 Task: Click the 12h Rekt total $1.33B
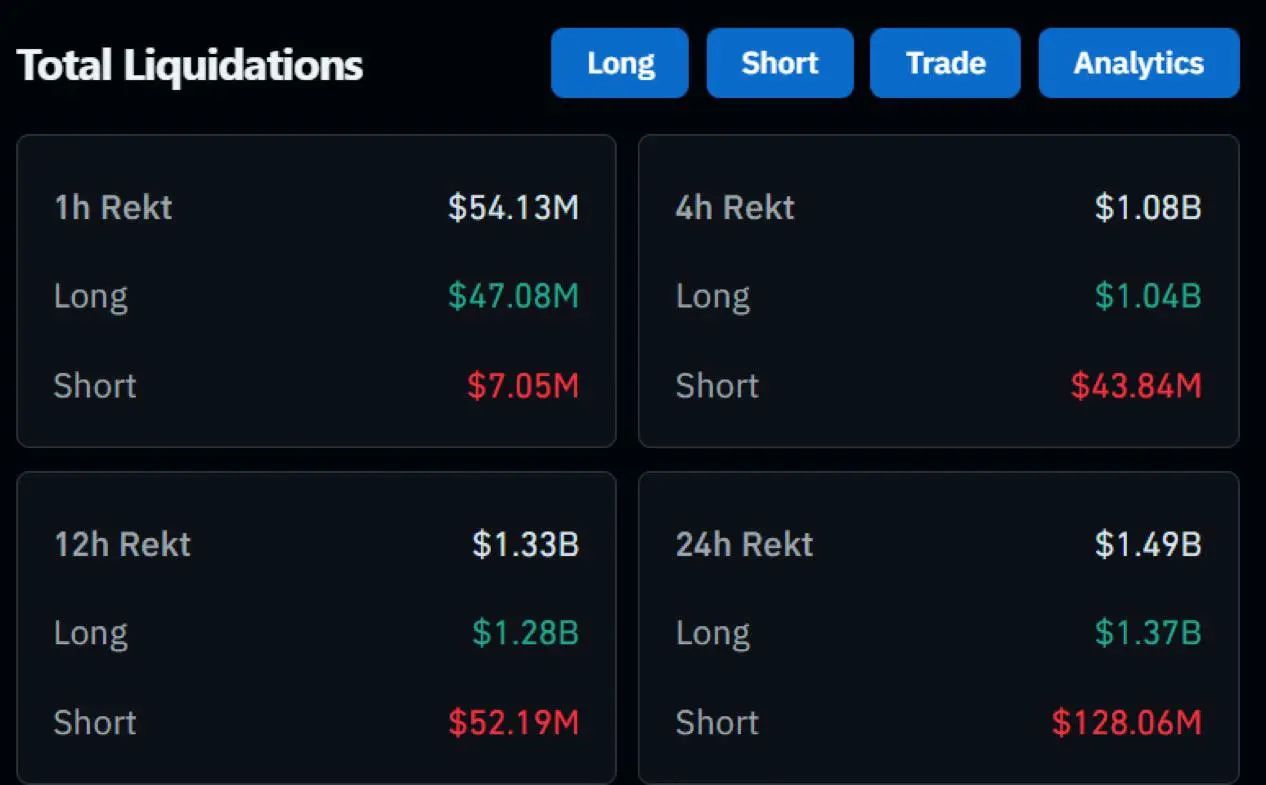pos(525,545)
